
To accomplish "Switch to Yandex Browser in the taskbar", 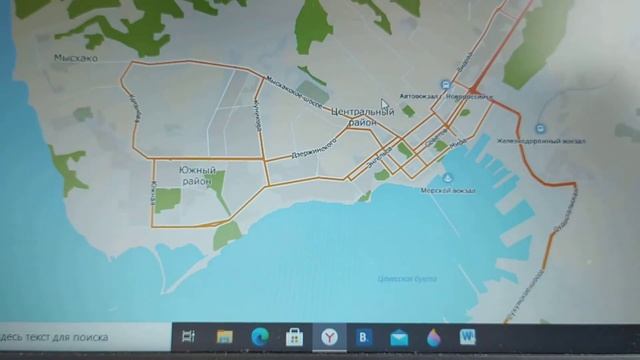I will (329, 337).
